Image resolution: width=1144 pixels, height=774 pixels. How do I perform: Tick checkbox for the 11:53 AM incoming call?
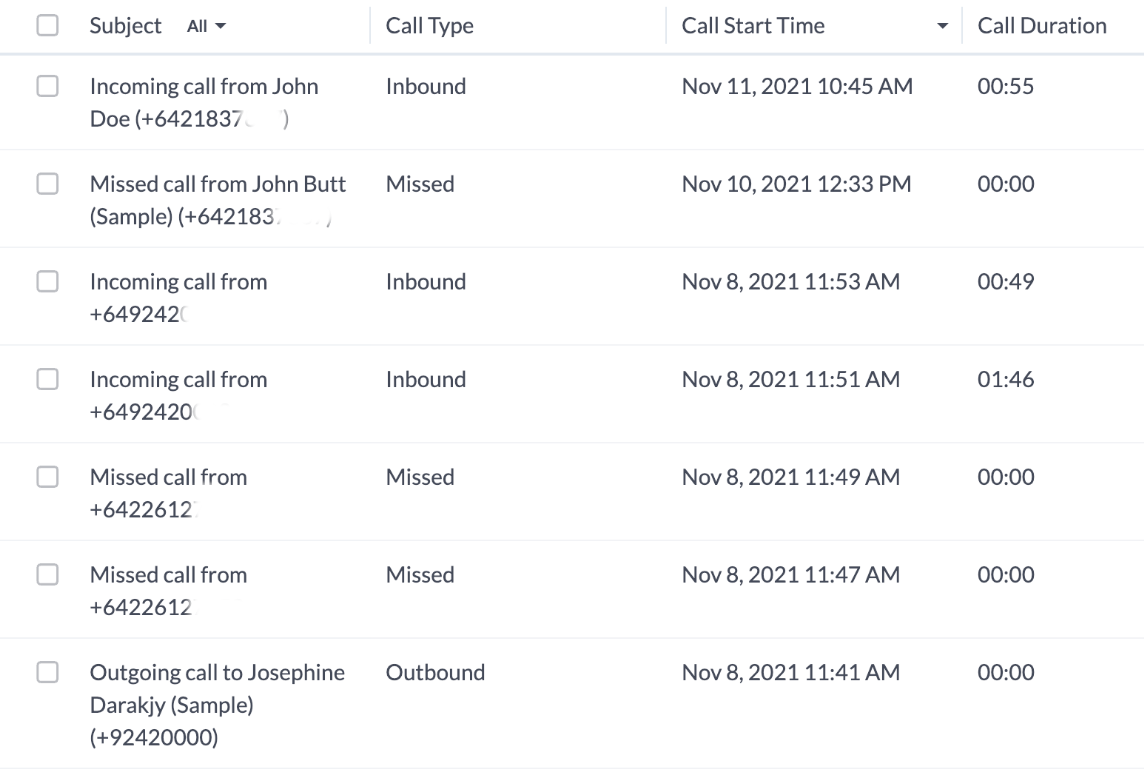[47, 282]
